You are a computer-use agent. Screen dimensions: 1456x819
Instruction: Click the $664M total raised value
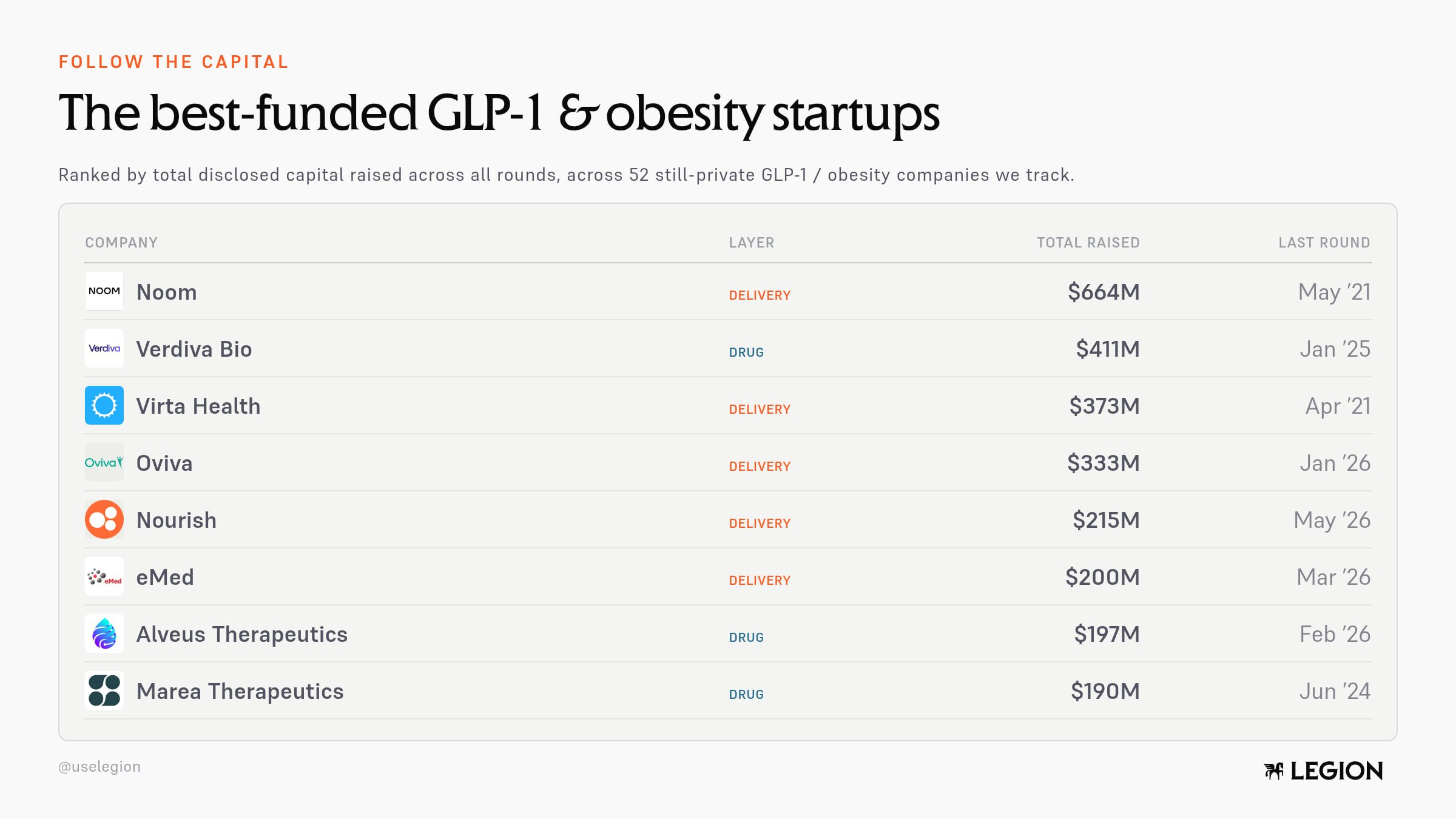1104,292
